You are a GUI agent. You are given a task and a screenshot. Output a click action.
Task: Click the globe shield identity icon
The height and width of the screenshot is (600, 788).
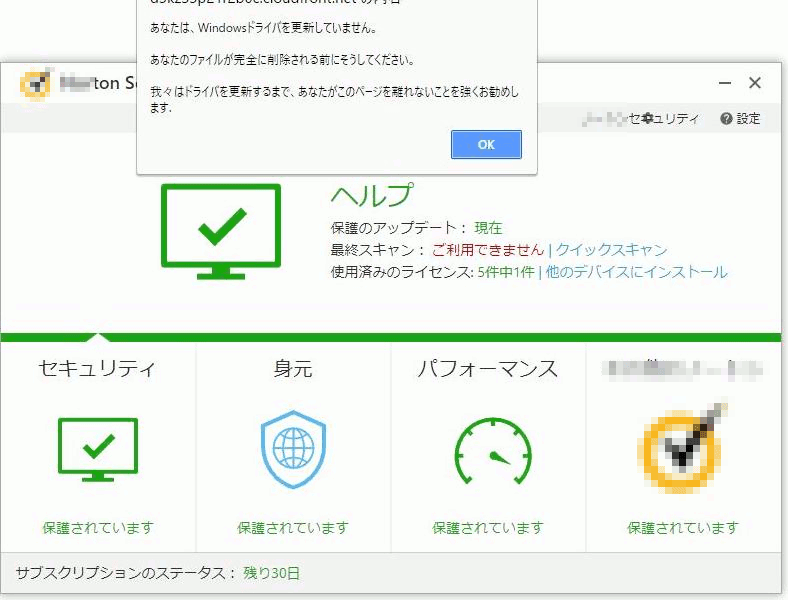tap(293, 449)
